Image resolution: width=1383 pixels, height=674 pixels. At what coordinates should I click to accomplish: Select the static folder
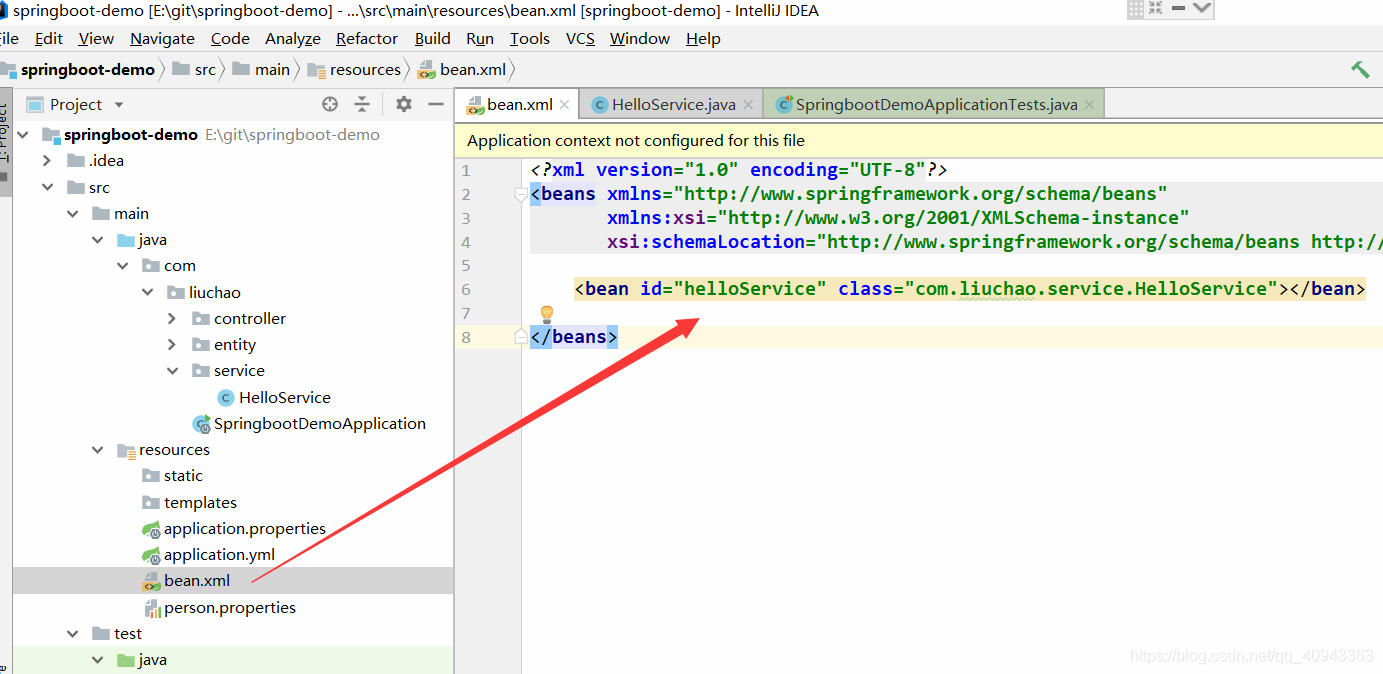183,476
